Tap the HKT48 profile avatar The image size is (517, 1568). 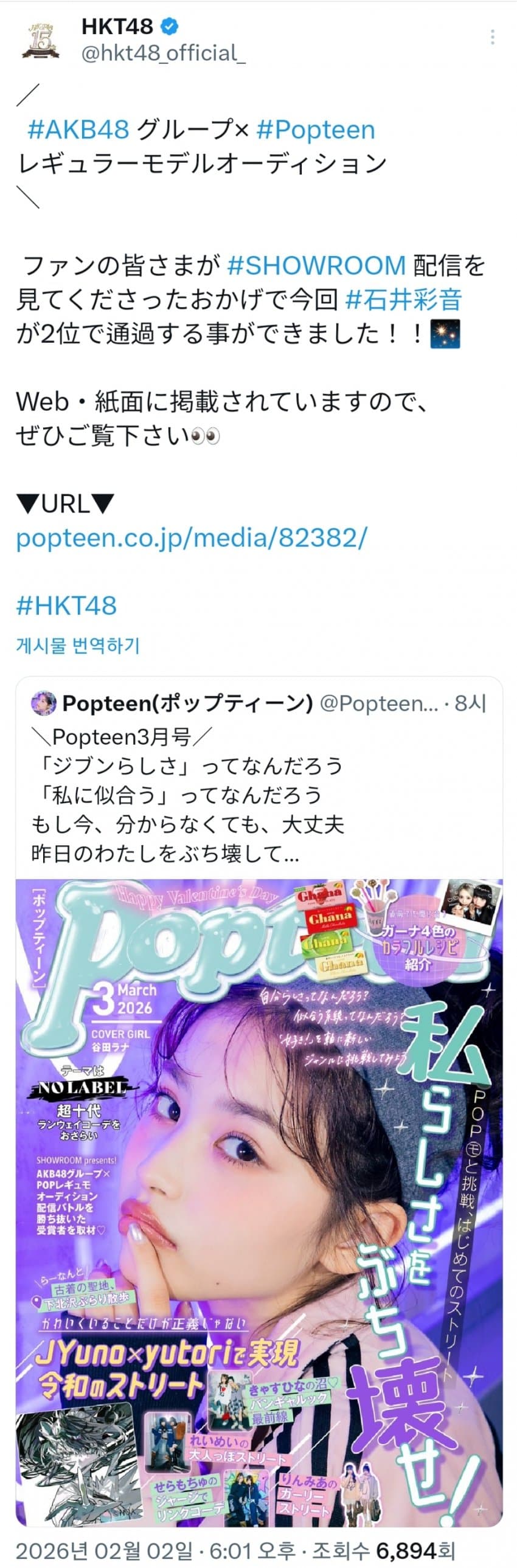(41, 41)
